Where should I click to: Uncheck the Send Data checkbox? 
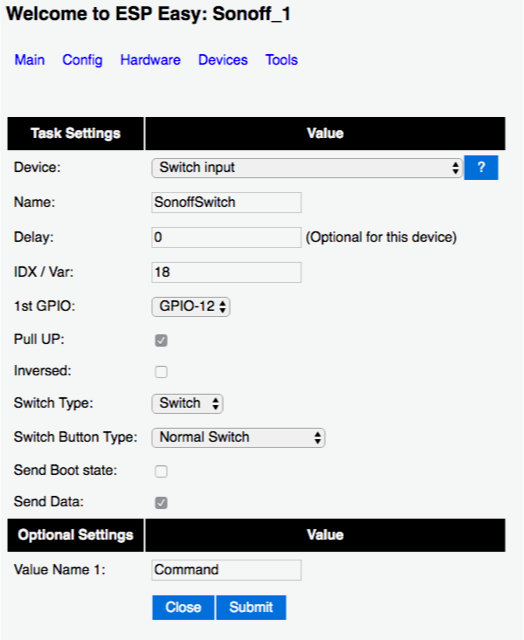click(x=161, y=502)
